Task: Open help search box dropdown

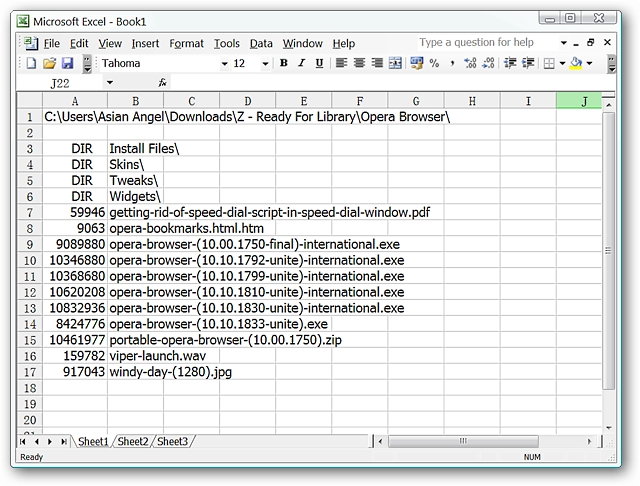Action: [x=564, y=42]
